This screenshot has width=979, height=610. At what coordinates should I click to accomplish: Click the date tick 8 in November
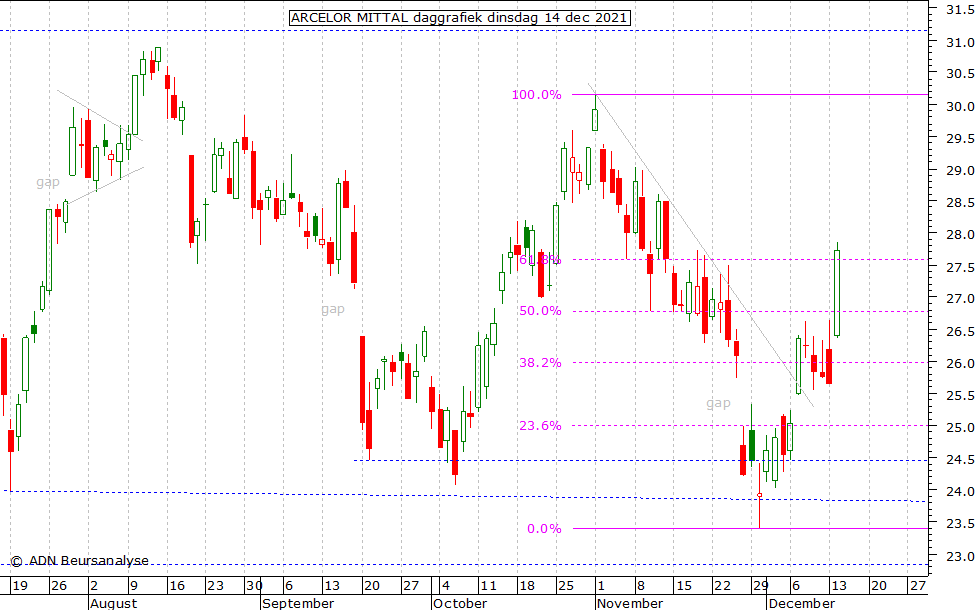tap(641, 586)
